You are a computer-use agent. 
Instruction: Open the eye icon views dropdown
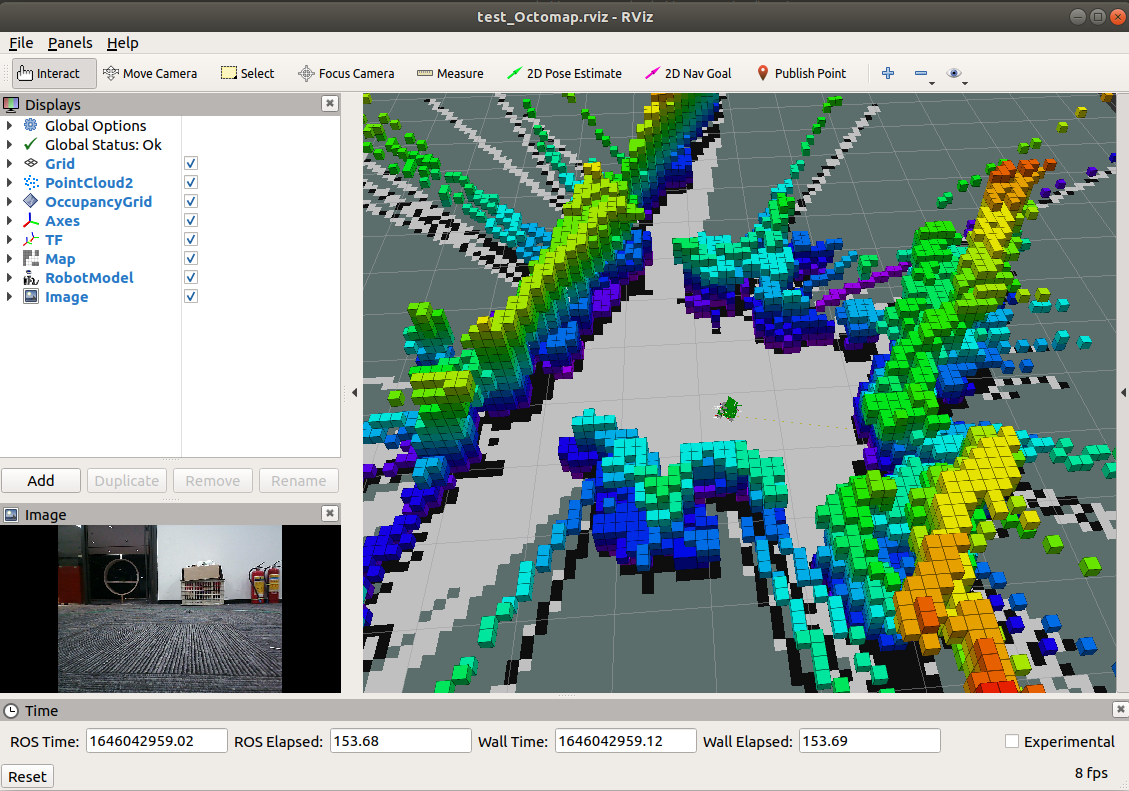(x=956, y=73)
